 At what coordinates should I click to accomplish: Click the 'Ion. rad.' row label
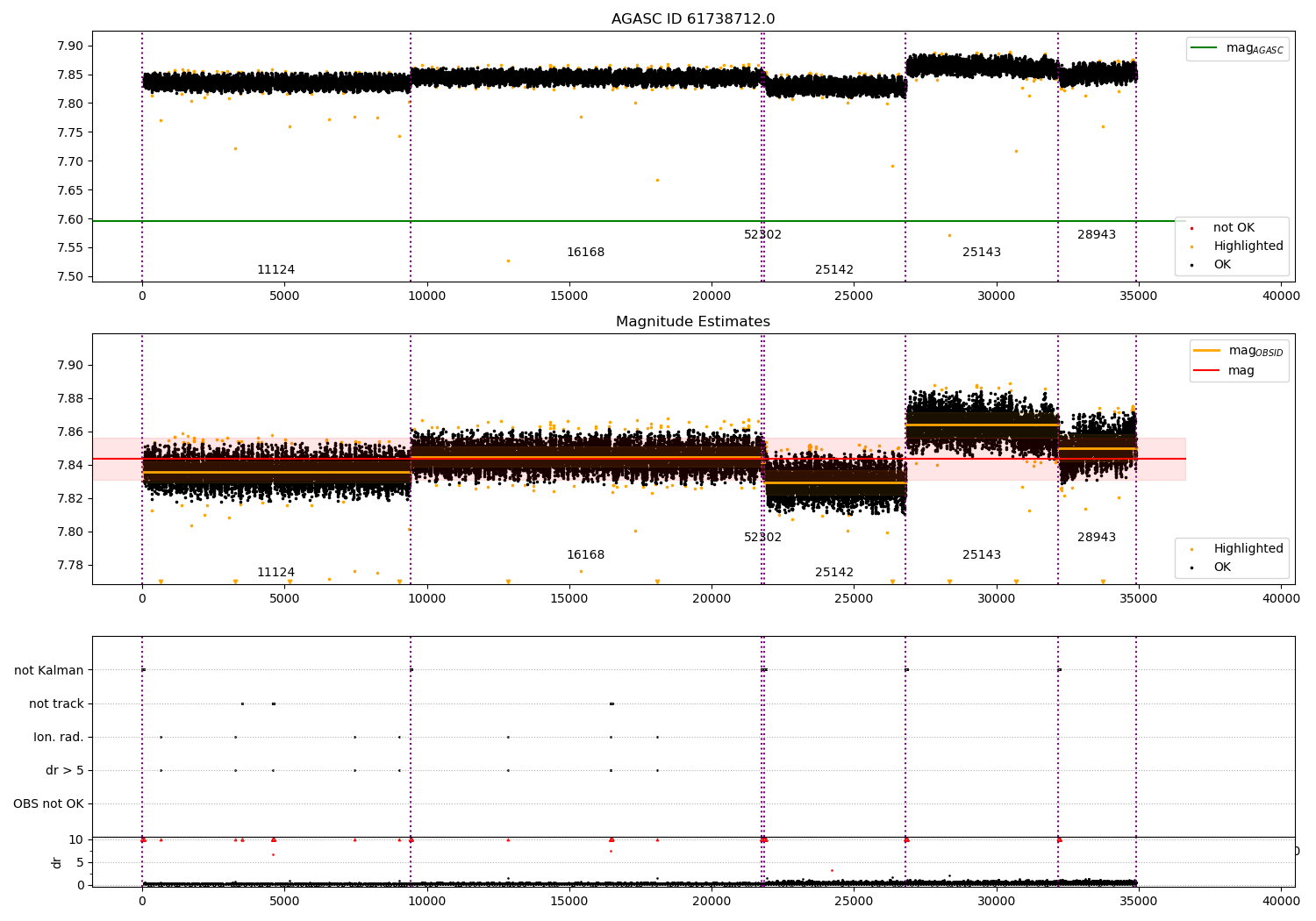tap(59, 738)
